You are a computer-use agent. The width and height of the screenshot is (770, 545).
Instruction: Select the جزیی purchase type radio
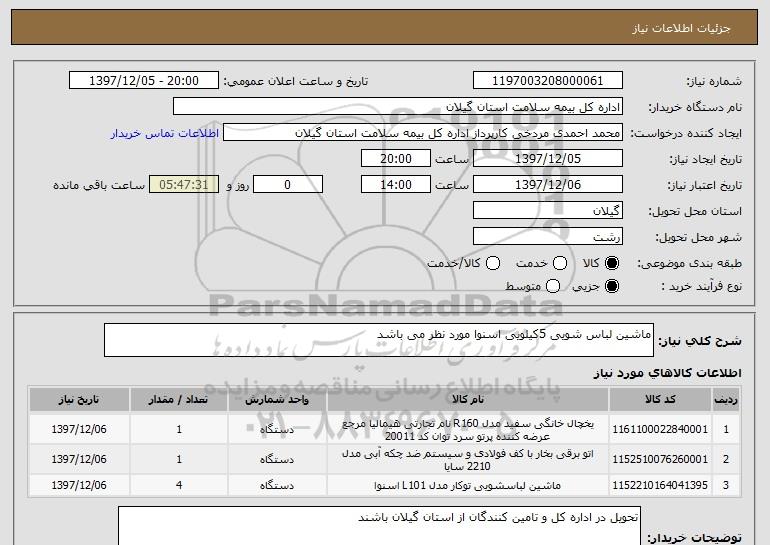(x=612, y=286)
